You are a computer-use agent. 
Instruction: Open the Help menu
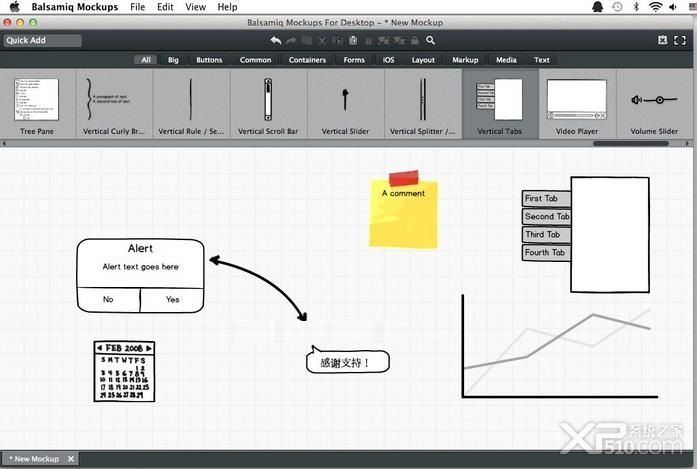point(227,7)
